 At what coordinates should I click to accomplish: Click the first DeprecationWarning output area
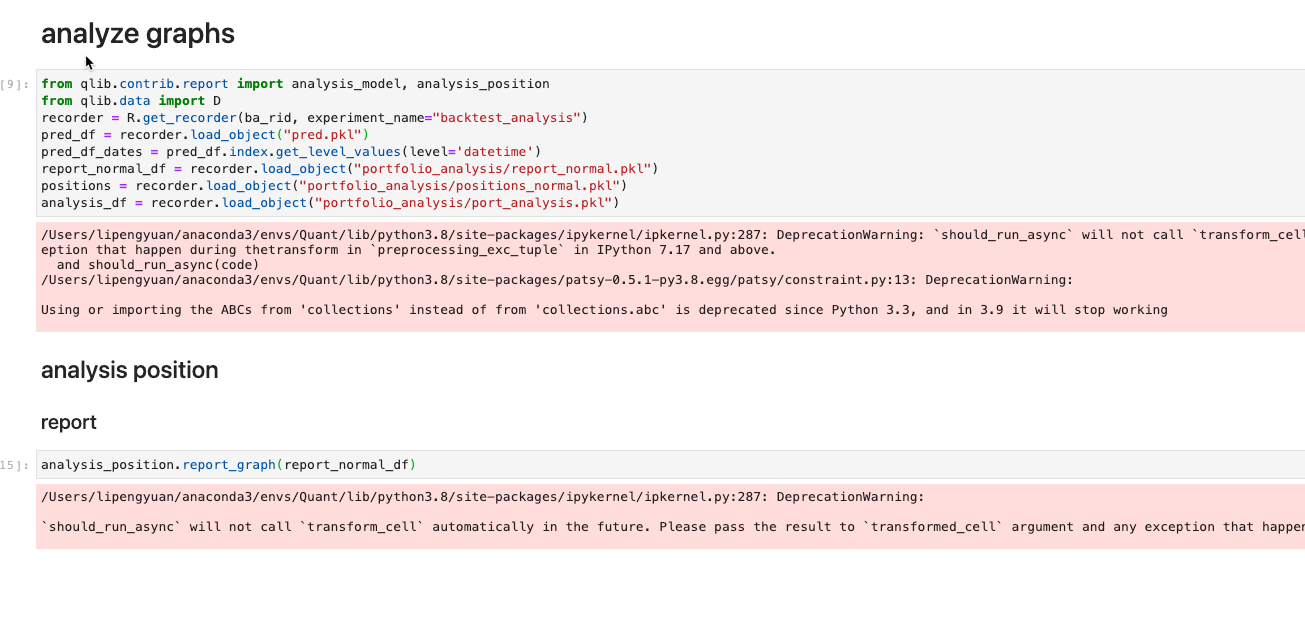pos(670,278)
